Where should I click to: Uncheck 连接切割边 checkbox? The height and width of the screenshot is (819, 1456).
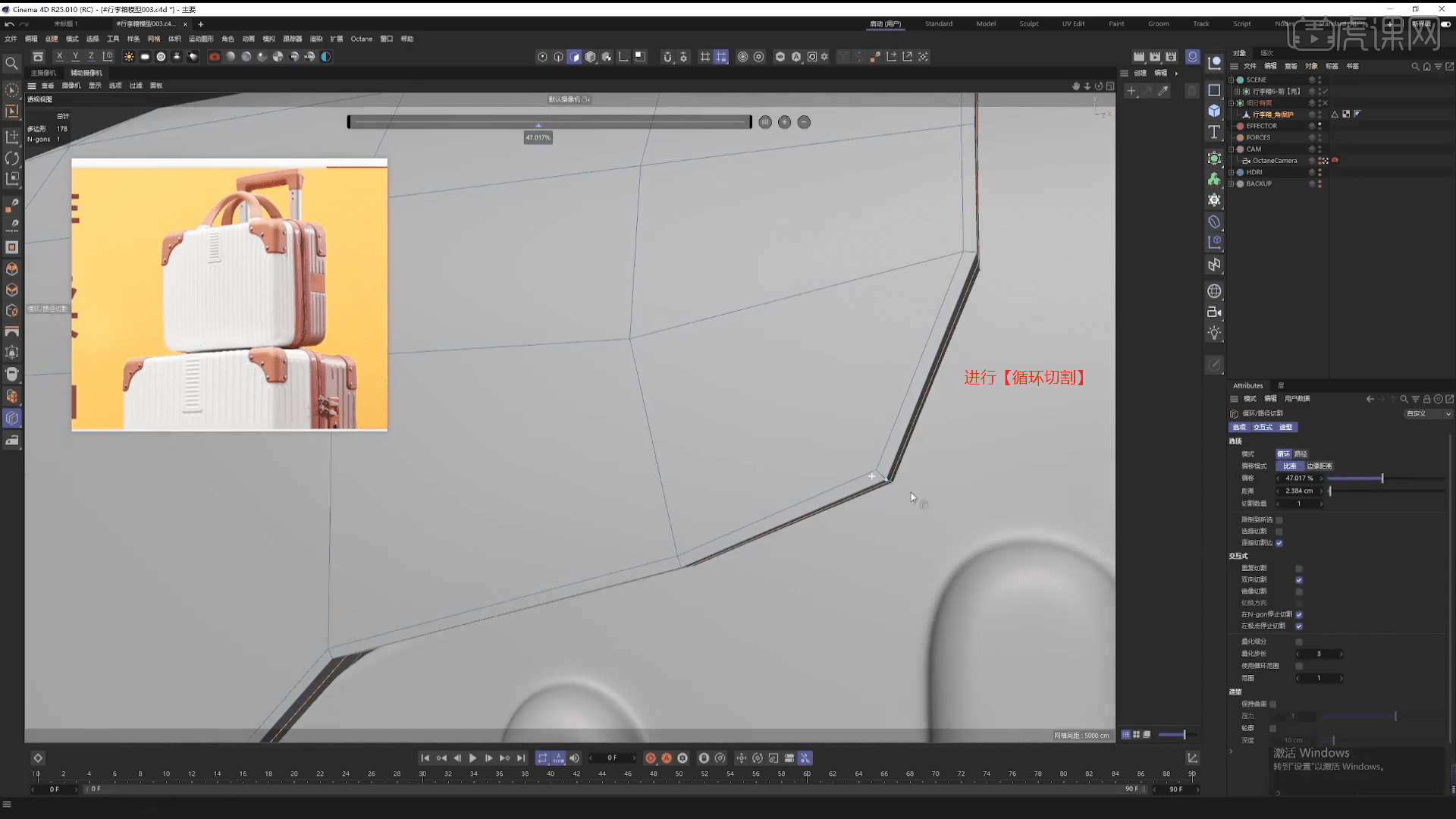coord(1279,543)
